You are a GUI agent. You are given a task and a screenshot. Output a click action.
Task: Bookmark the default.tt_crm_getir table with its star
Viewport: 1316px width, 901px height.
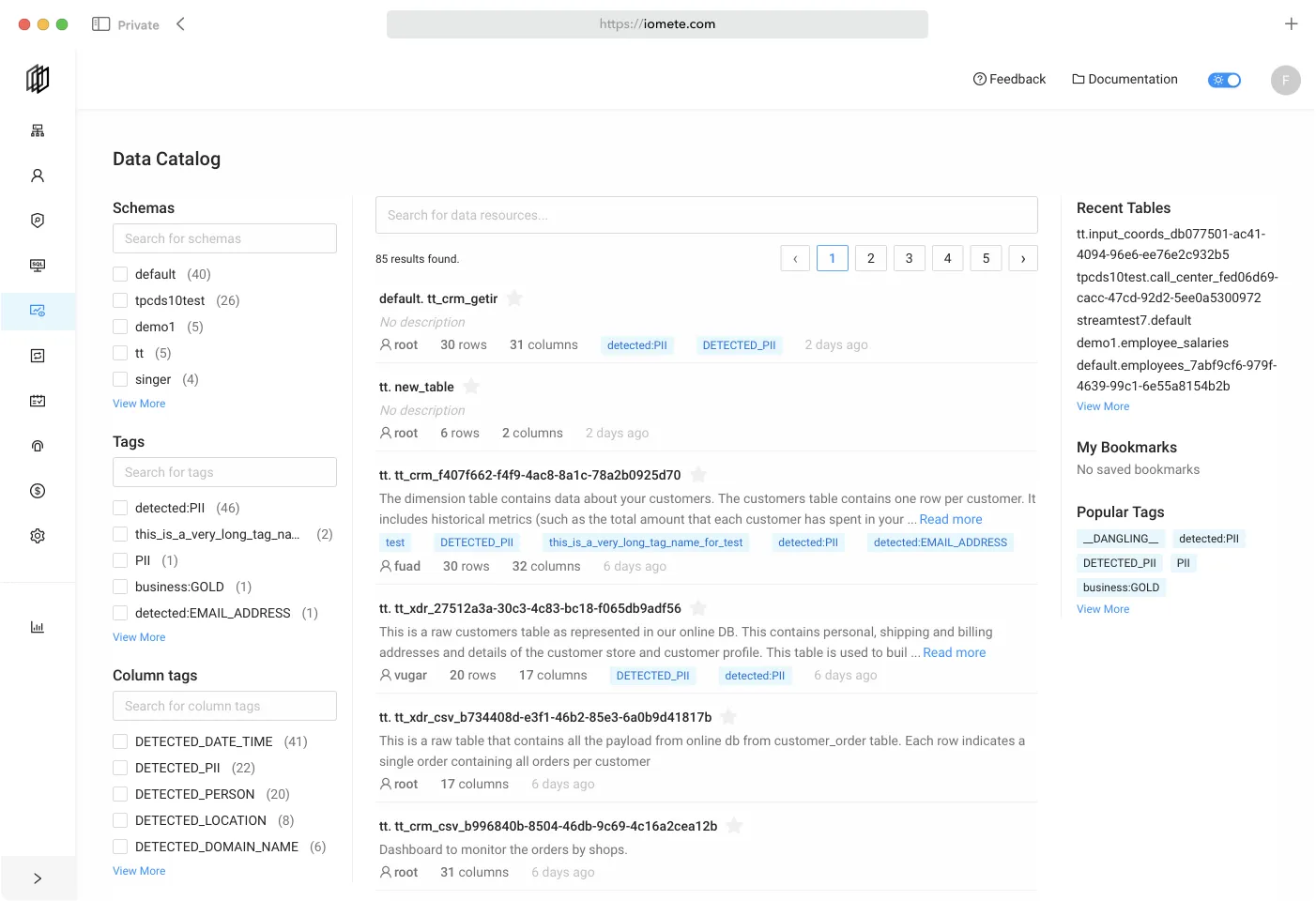click(514, 298)
